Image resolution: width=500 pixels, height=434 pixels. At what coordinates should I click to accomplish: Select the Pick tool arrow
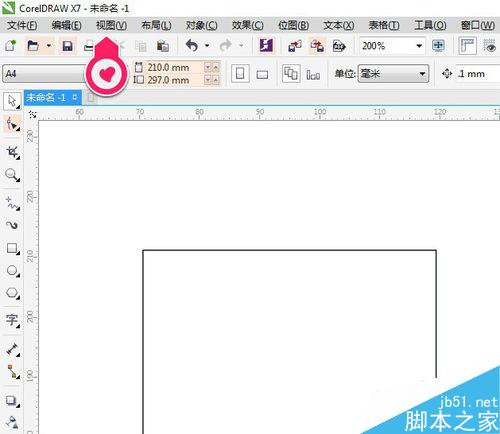click(x=12, y=101)
